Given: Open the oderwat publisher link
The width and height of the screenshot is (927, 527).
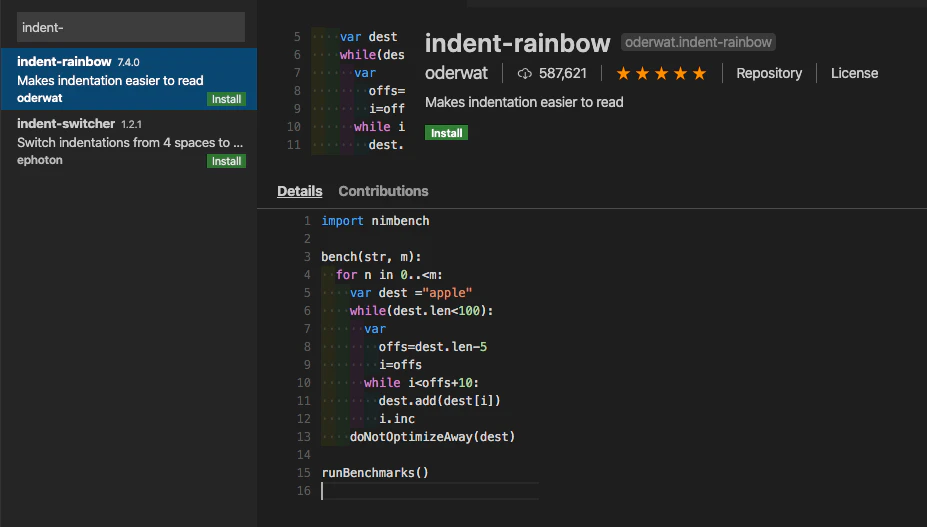Looking at the screenshot, I should (x=456, y=73).
